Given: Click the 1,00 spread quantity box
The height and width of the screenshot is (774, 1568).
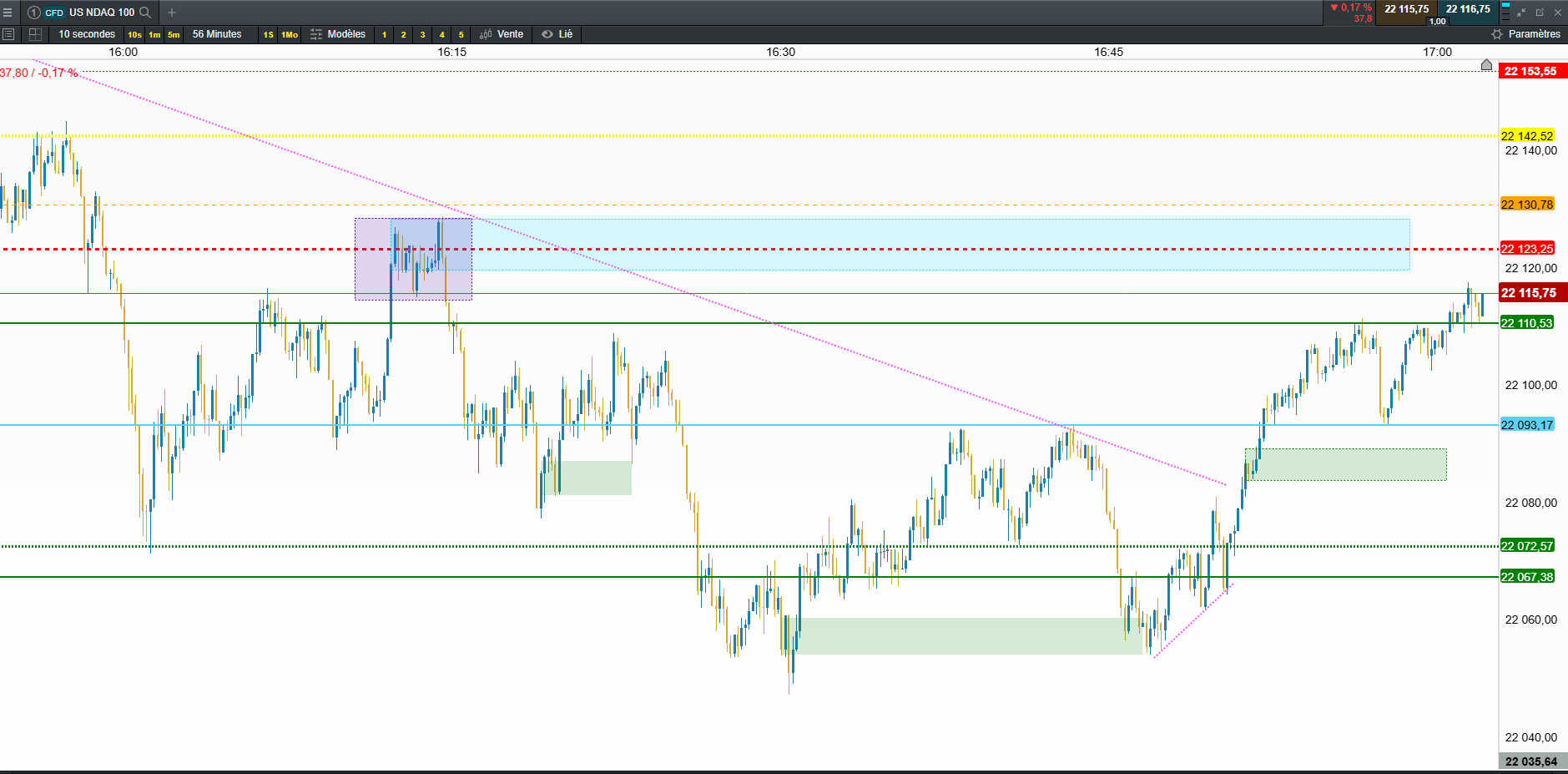Looking at the screenshot, I should point(1437,22).
